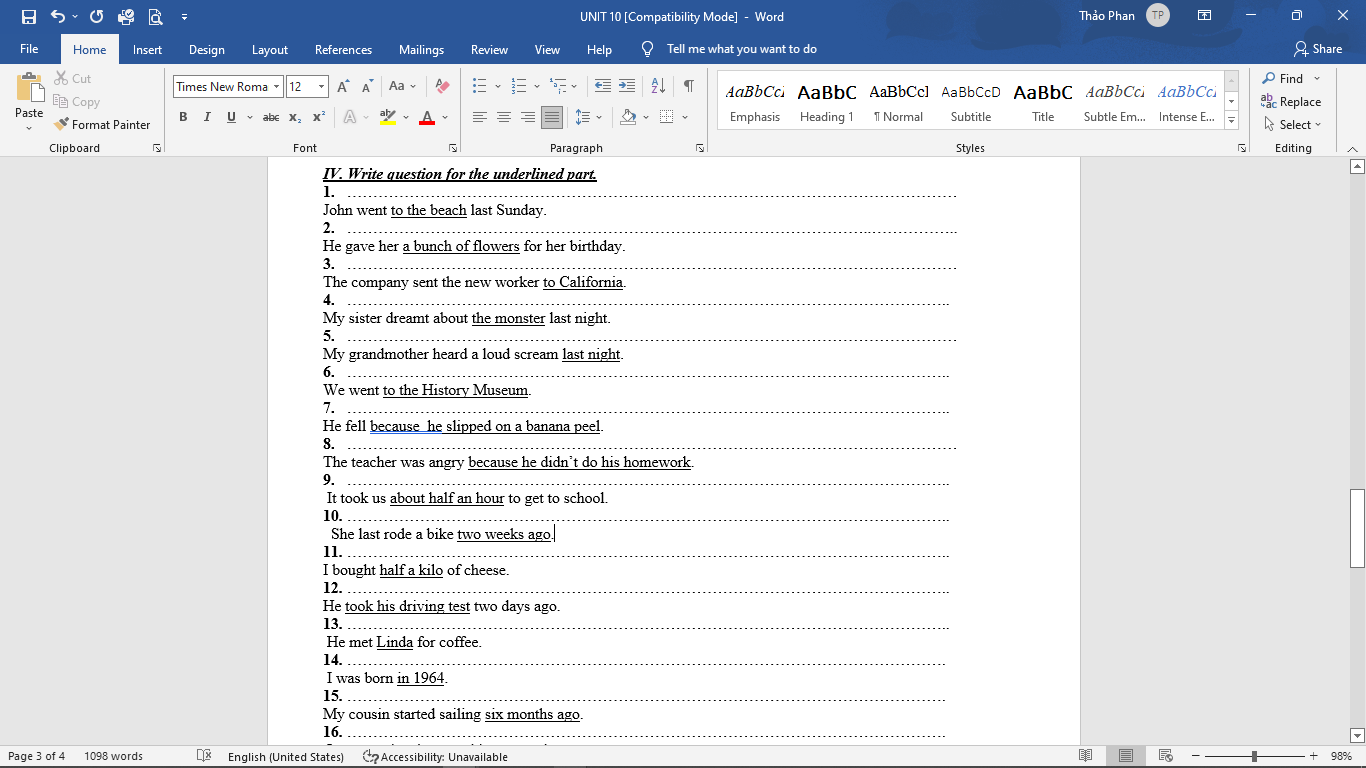Toggle Show/Hide paragraph marks
The image size is (1366, 768).
[x=689, y=87]
